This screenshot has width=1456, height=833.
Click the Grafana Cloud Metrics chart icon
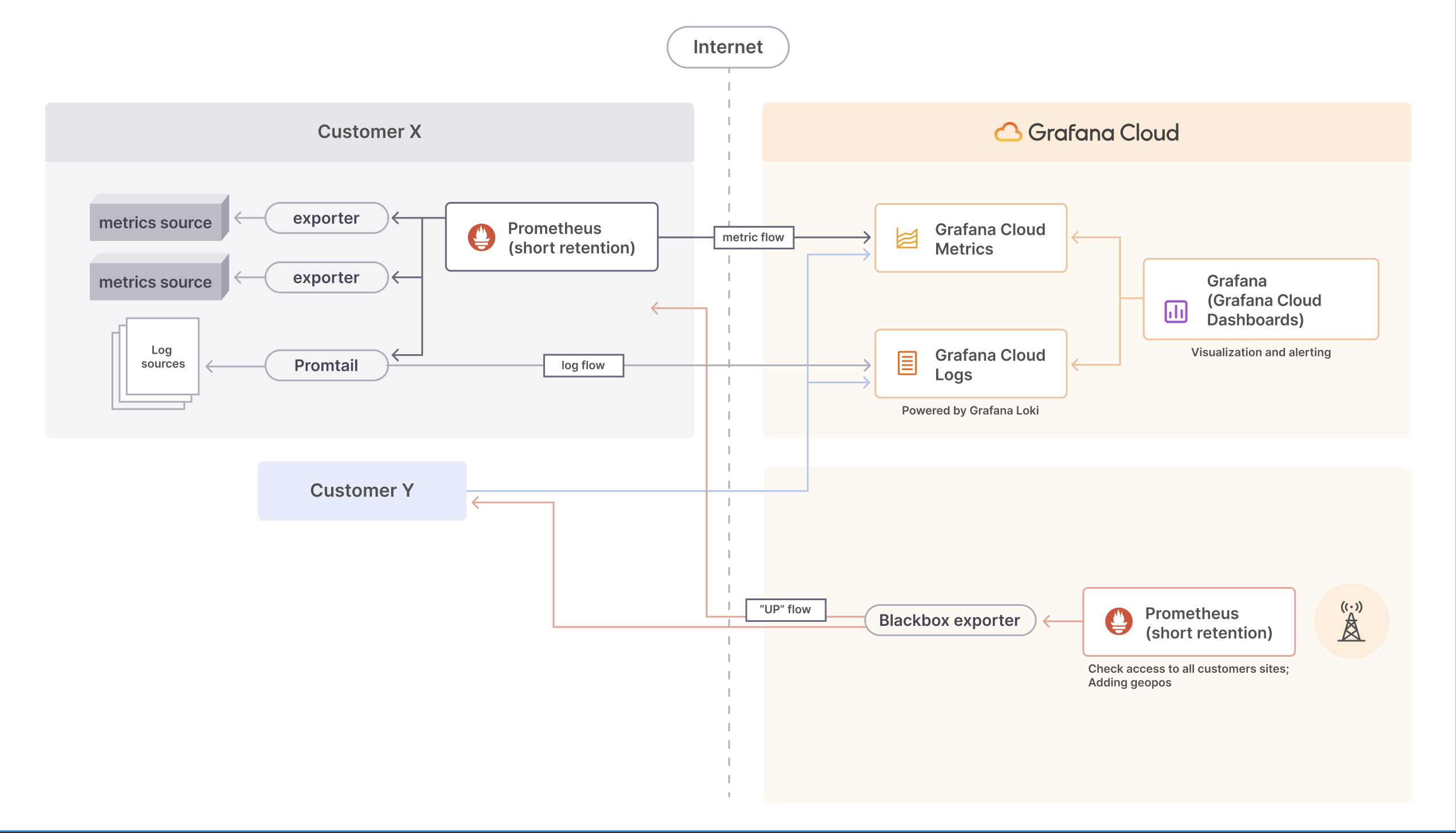pos(906,238)
